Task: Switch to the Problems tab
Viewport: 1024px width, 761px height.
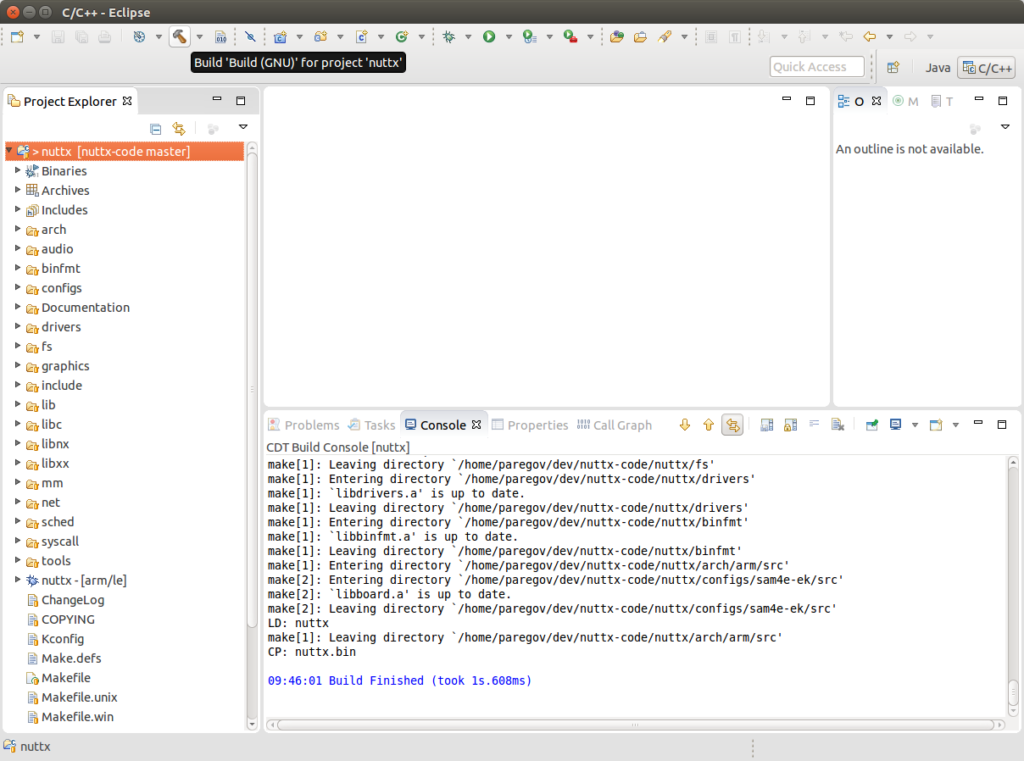Action: coord(304,425)
